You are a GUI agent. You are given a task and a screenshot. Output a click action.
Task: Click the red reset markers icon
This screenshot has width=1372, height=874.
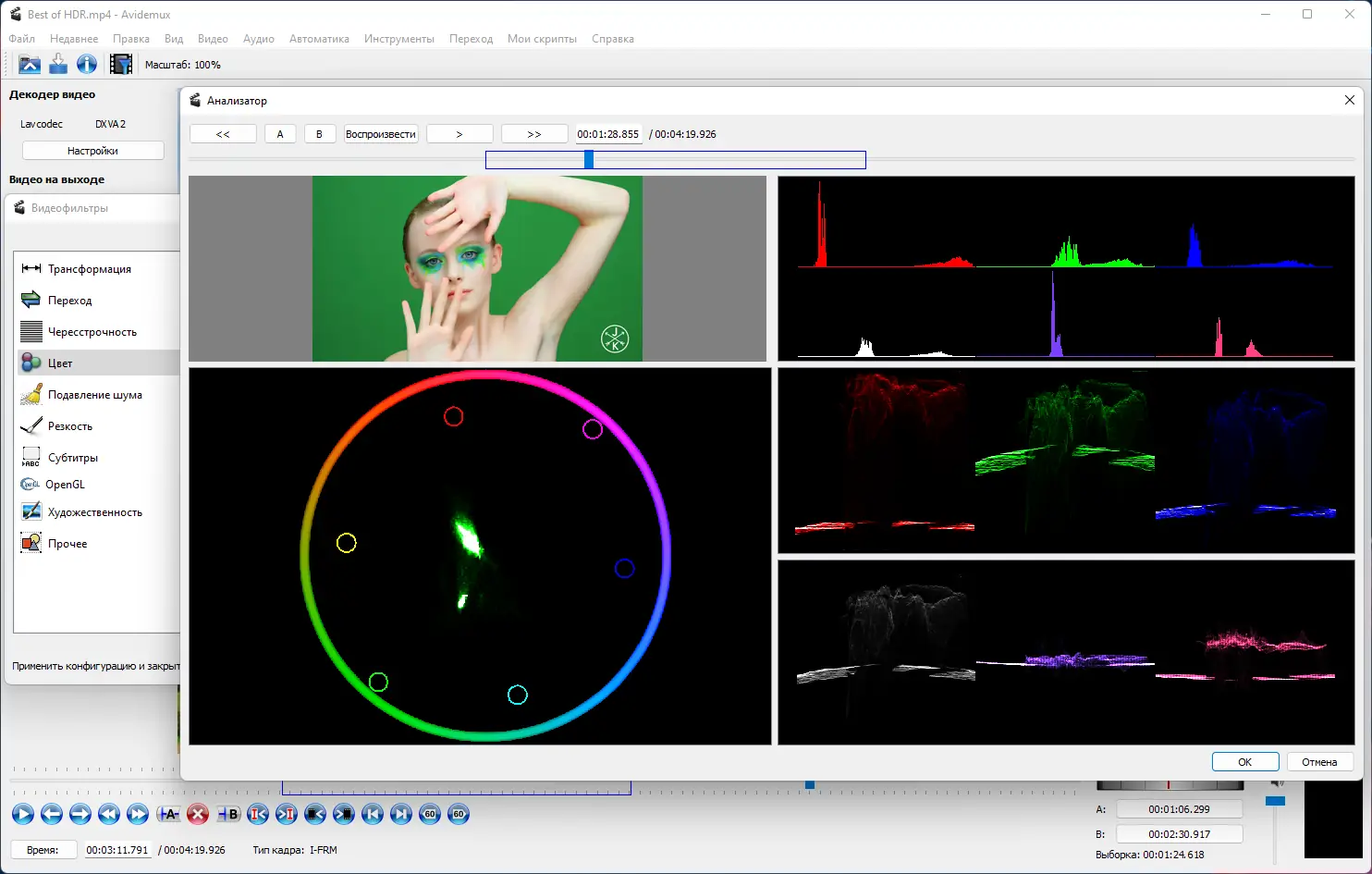coord(198,814)
